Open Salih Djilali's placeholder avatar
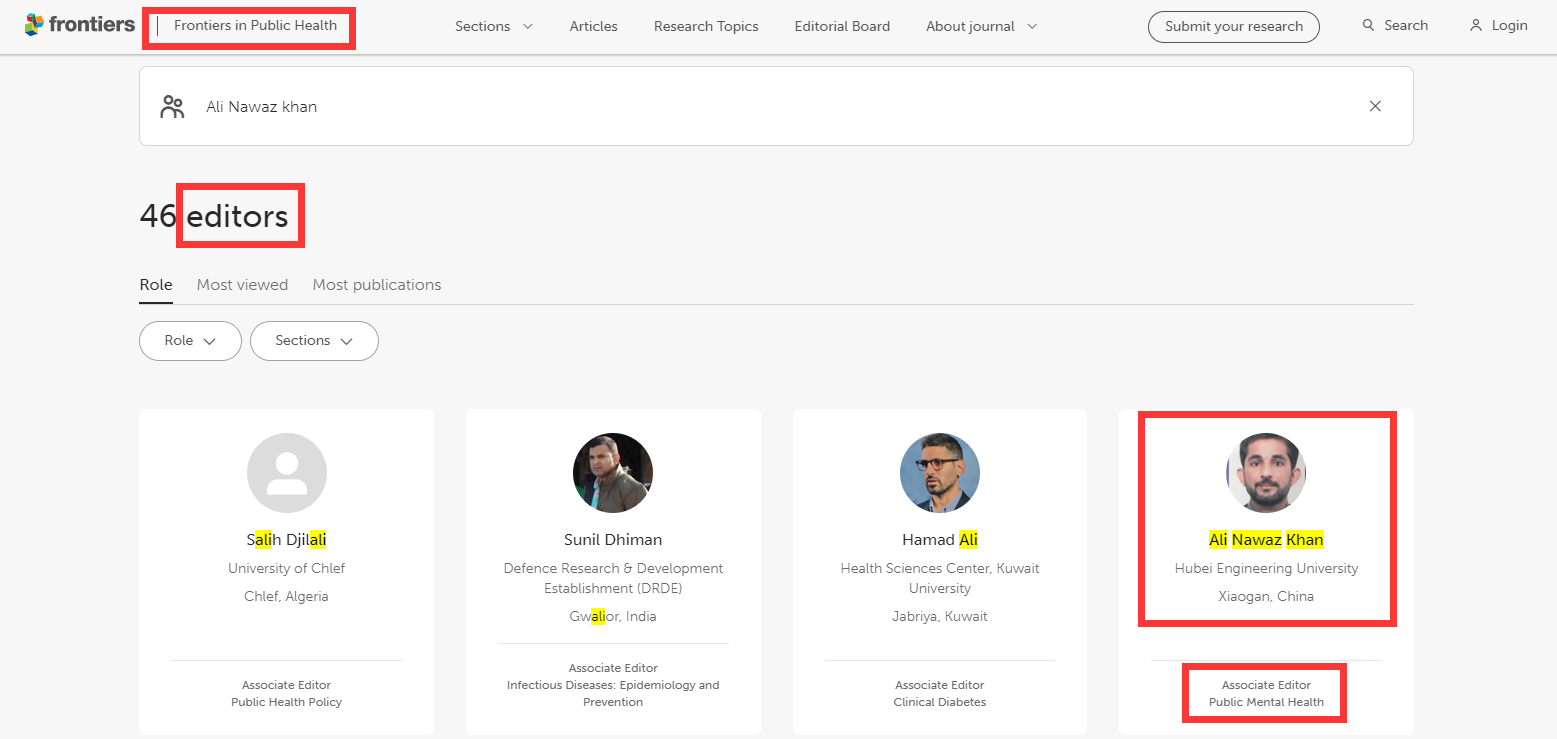1557x739 pixels. [287, 473]
